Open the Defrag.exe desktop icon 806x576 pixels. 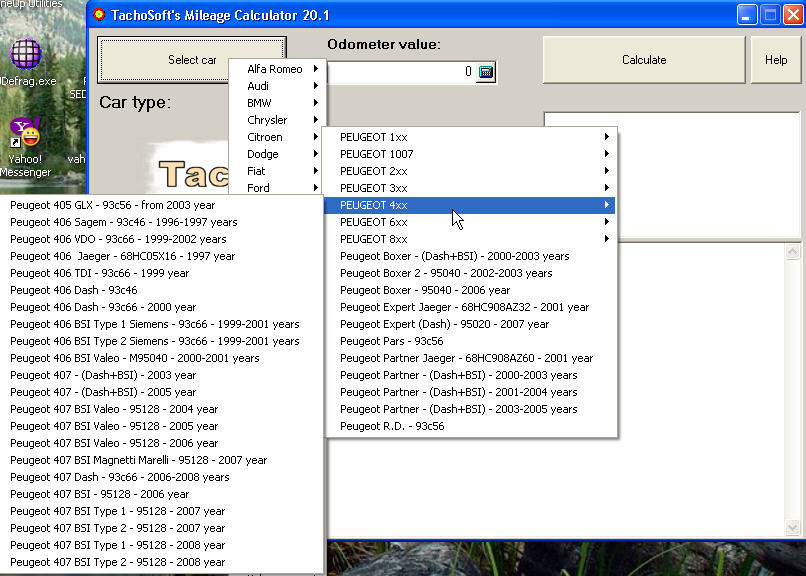27,63
